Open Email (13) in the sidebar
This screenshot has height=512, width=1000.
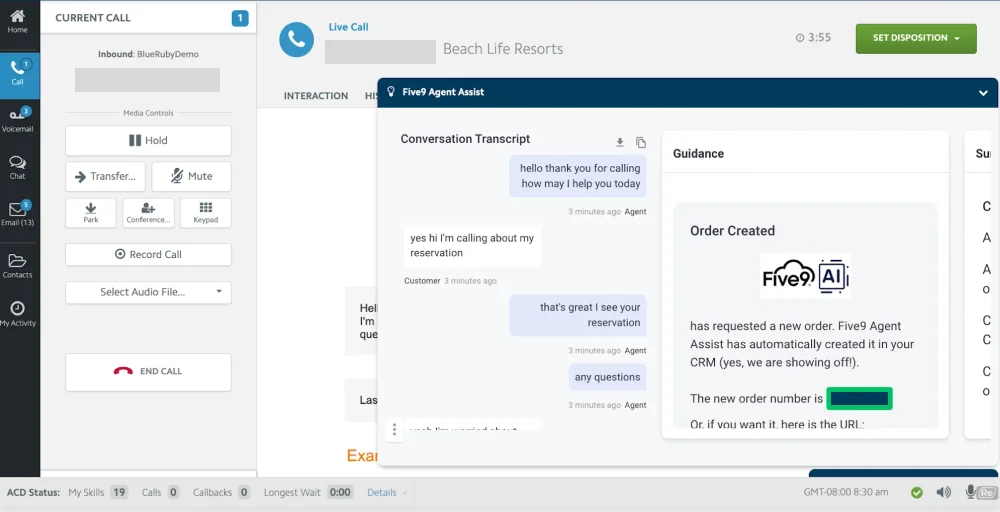[x=18, y=214]
